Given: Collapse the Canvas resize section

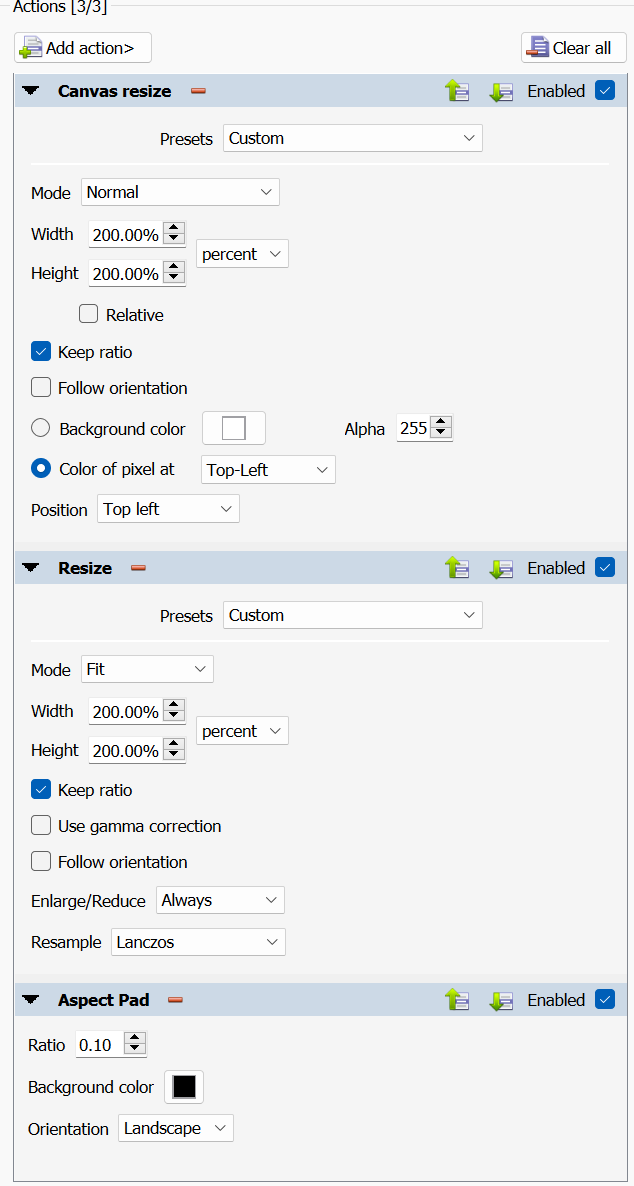Looking at the screenshot, I should click(31, 91).
